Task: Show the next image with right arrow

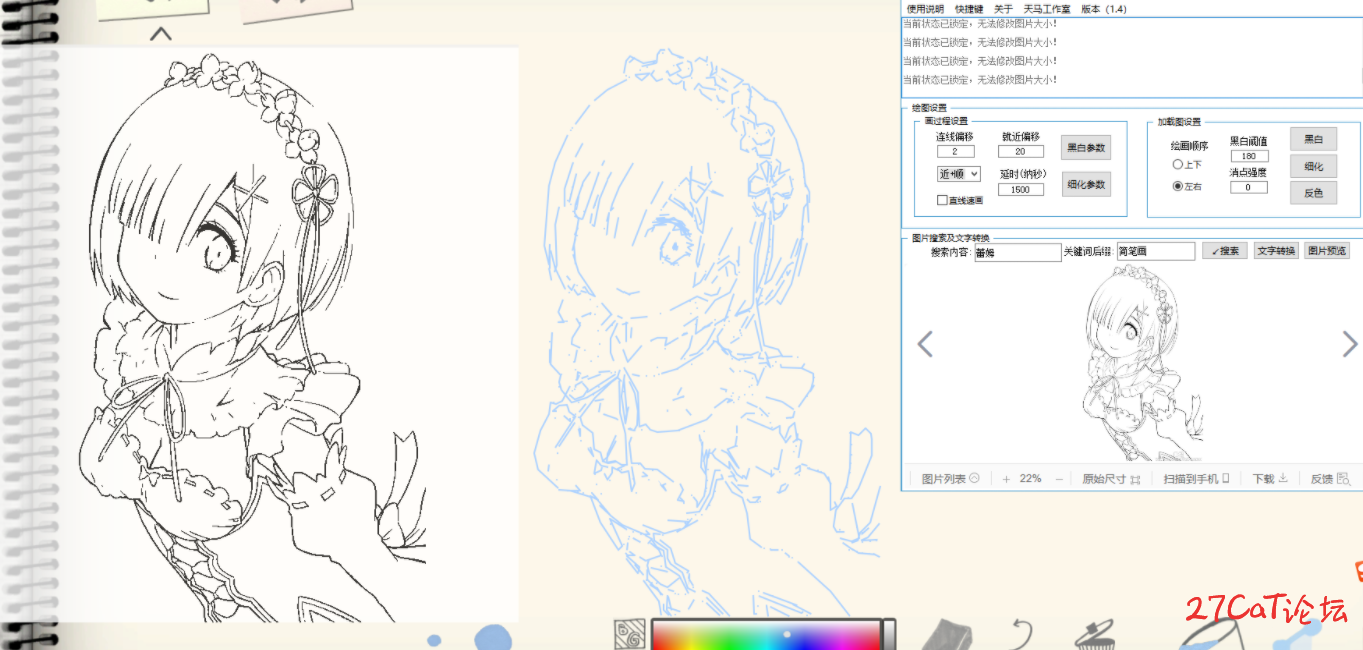Action: (x=1349, y=345)
